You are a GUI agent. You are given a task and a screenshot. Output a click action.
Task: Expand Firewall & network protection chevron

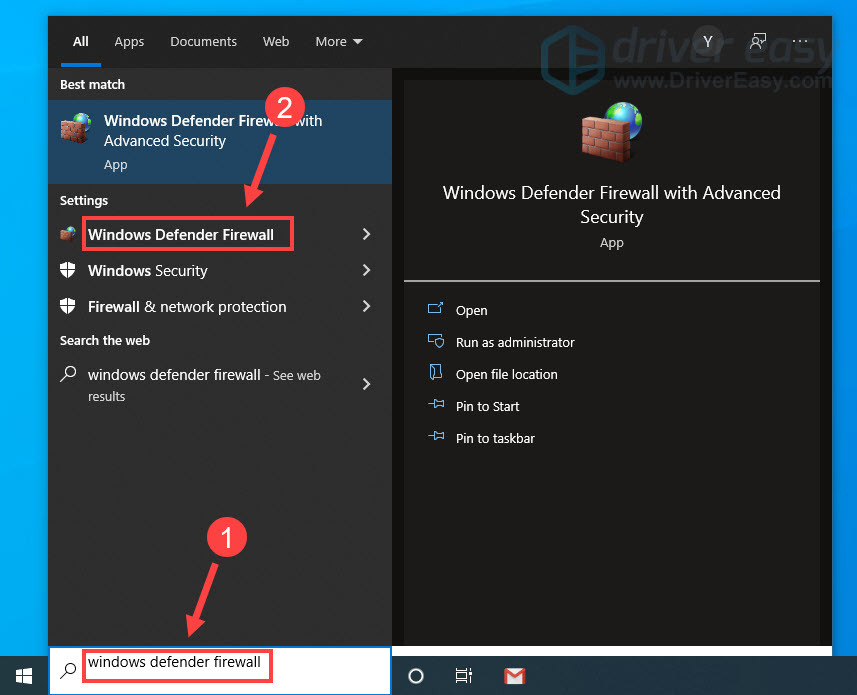point(366,306)
